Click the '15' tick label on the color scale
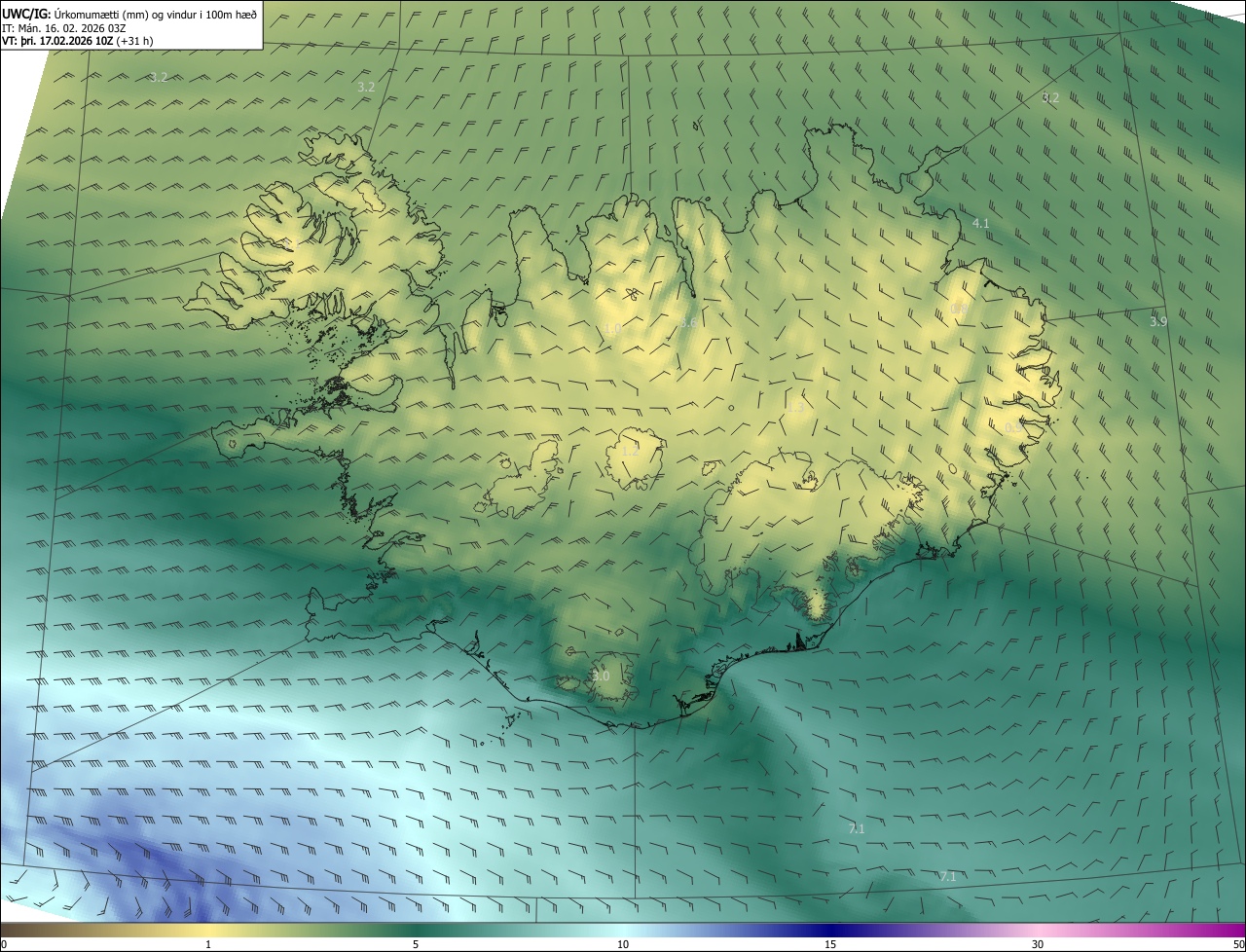This screenshot has height=952, width=1246. pos(830,944)
